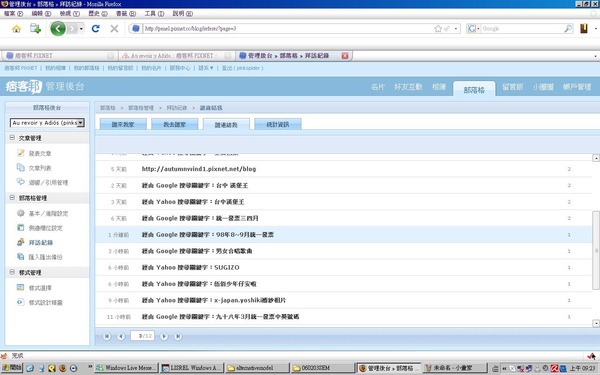Open the 帳戶管理 section in the top navigation
This screenshot has height=375, width=600.
577,87
